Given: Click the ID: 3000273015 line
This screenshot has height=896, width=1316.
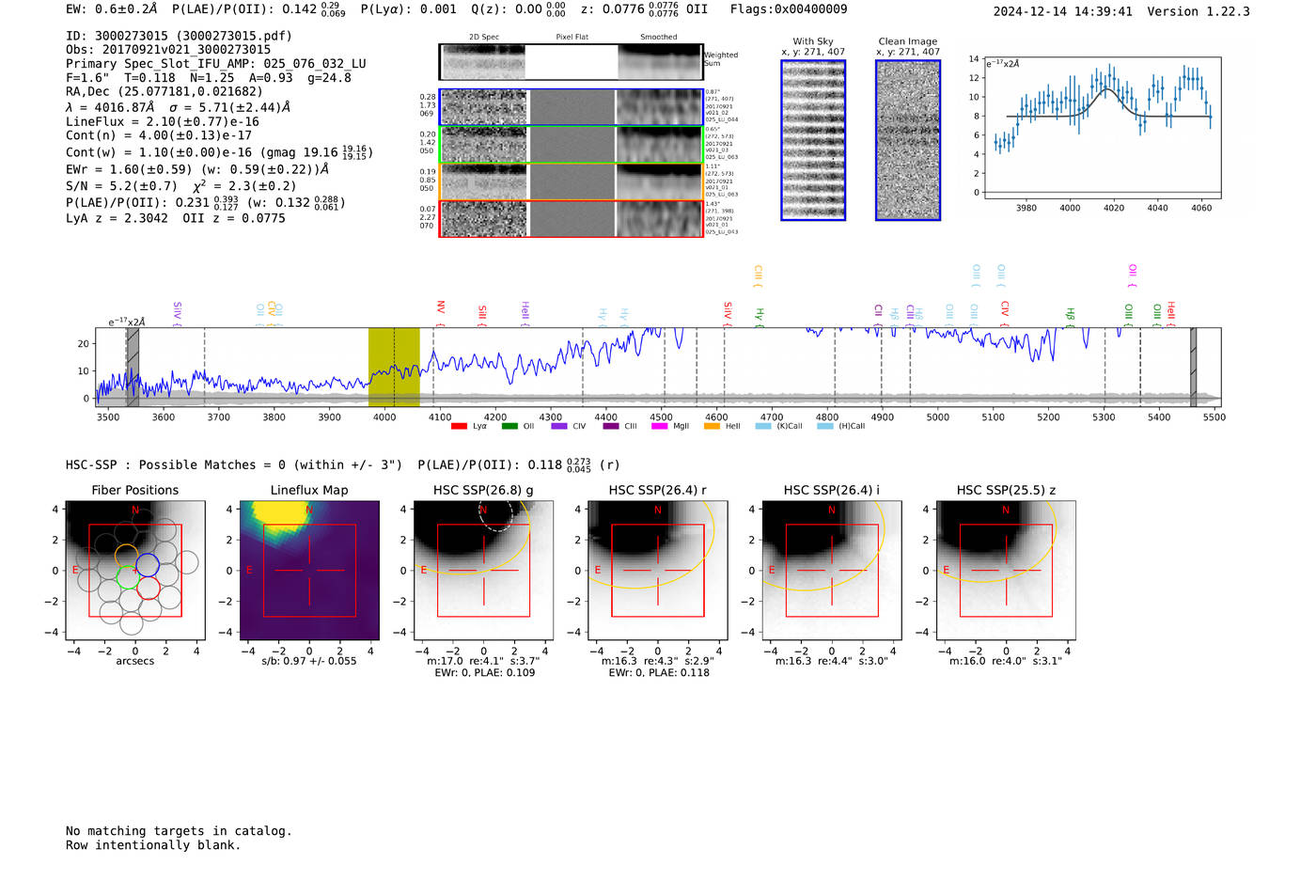Looking at the screenshot, I should click(x=179, y=36).
